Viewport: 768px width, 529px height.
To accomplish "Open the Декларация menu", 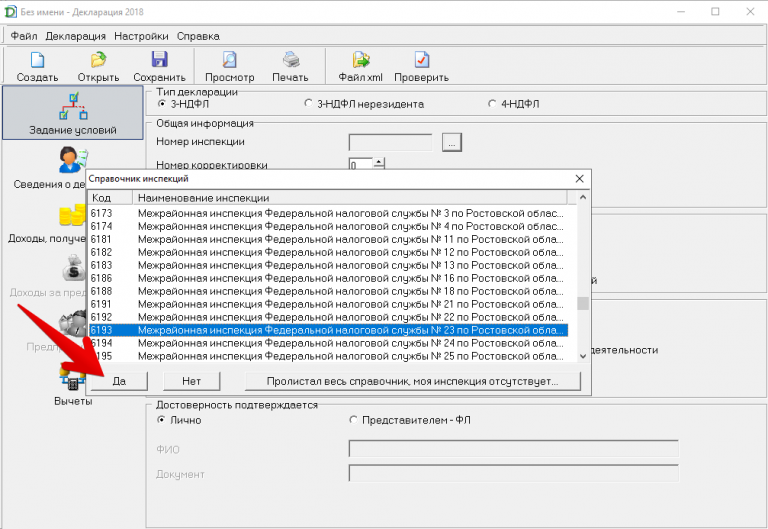I will [76, 36].
